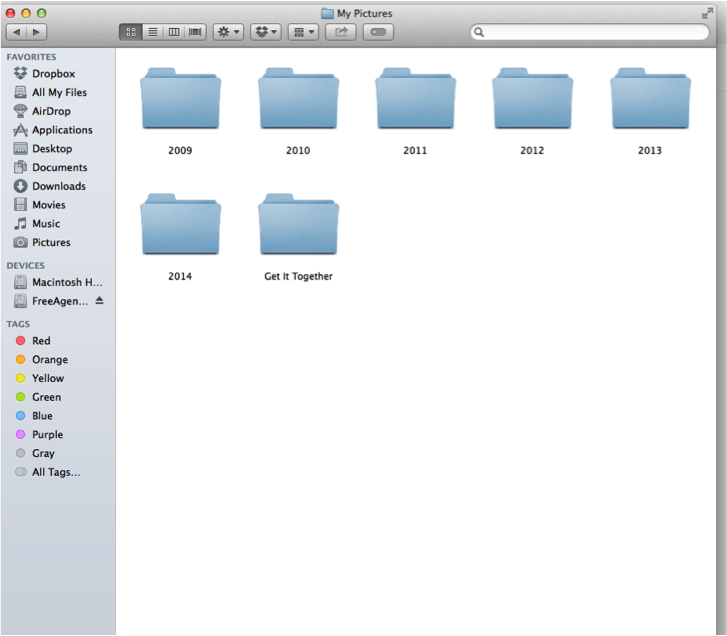Click the FAVORITES sidebar heading
The height and width of the screenshot is (636, 727).
click(32, 57)
